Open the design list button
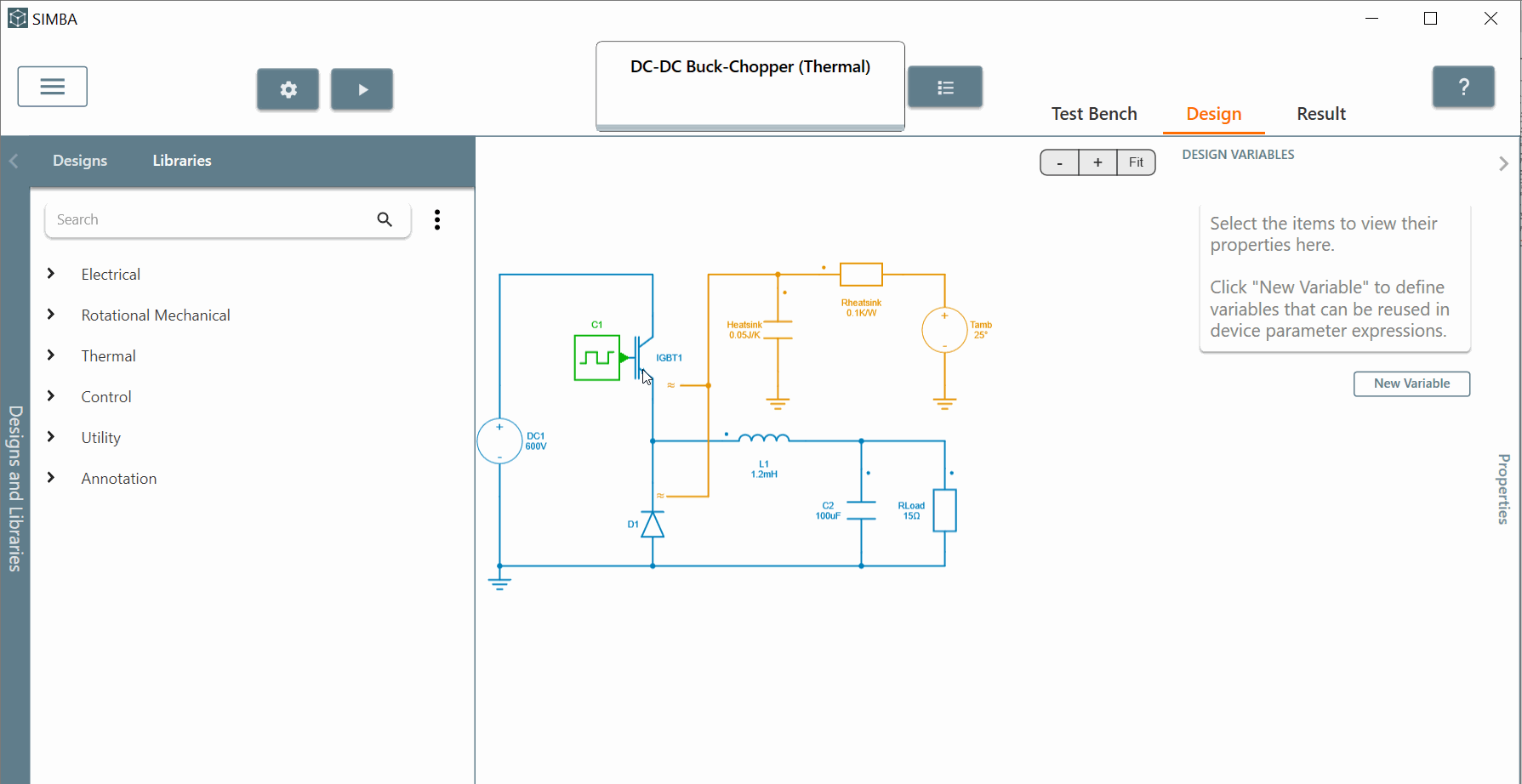 point(944,88)
